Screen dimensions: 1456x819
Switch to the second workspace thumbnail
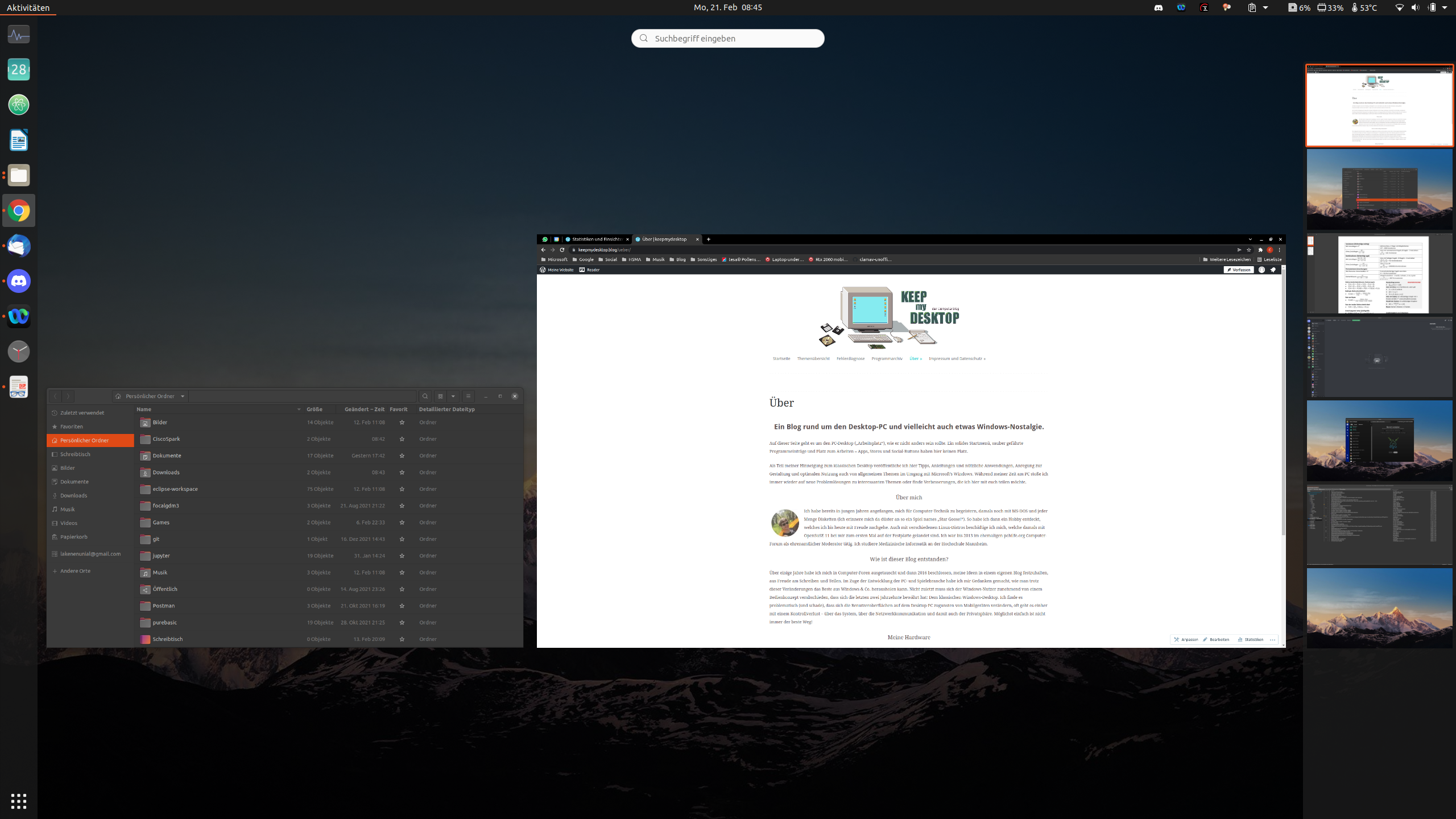[x=1379, y=190]
